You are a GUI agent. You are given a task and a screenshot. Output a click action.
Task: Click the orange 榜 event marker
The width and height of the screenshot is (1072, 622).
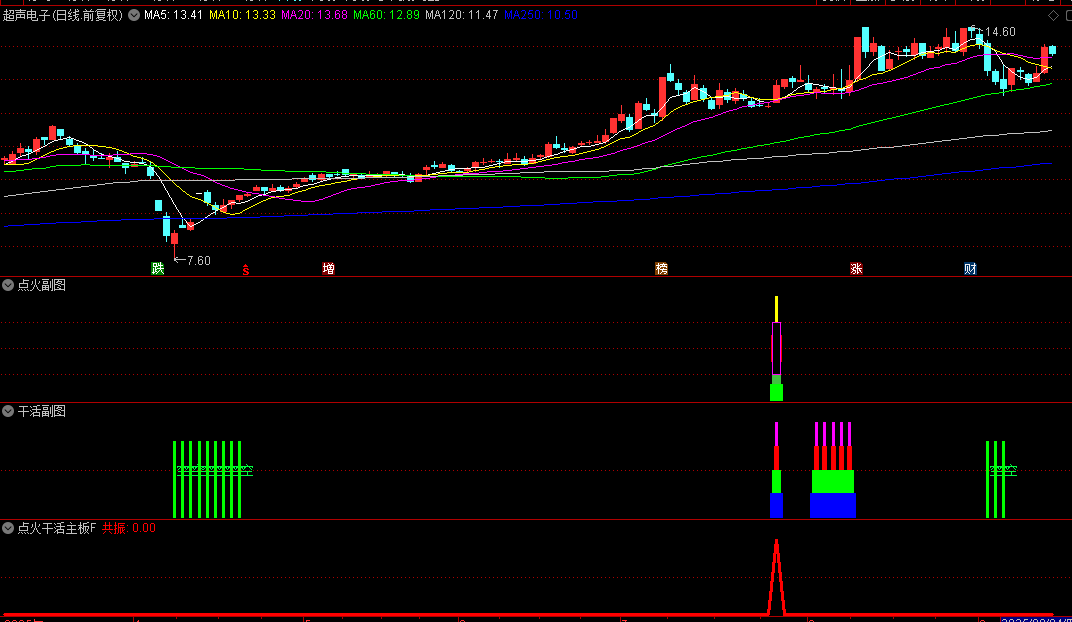coord(661,269)
